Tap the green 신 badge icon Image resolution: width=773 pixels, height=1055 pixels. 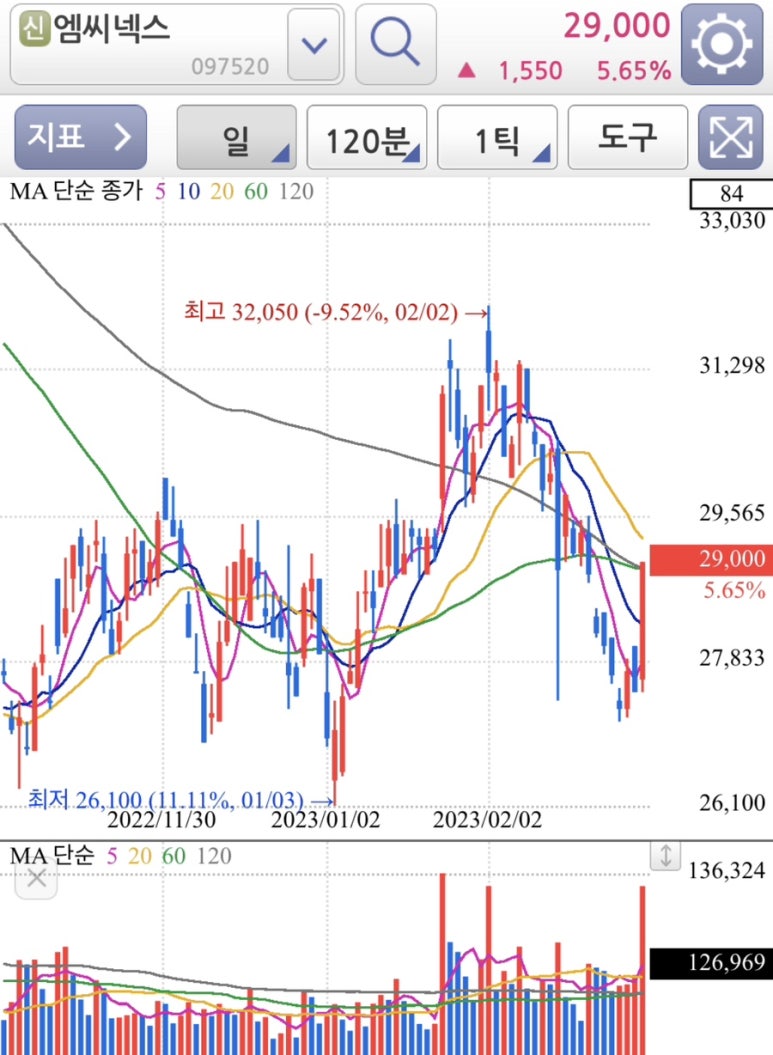point(34,30)
